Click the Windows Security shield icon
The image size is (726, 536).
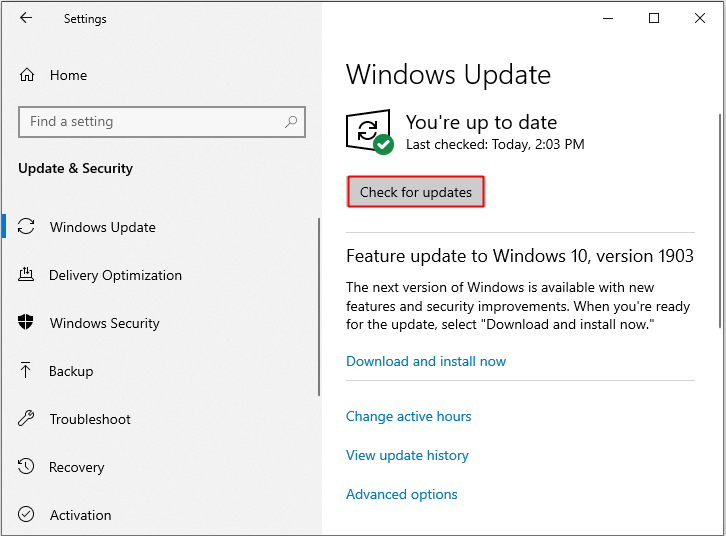[27, 323]
